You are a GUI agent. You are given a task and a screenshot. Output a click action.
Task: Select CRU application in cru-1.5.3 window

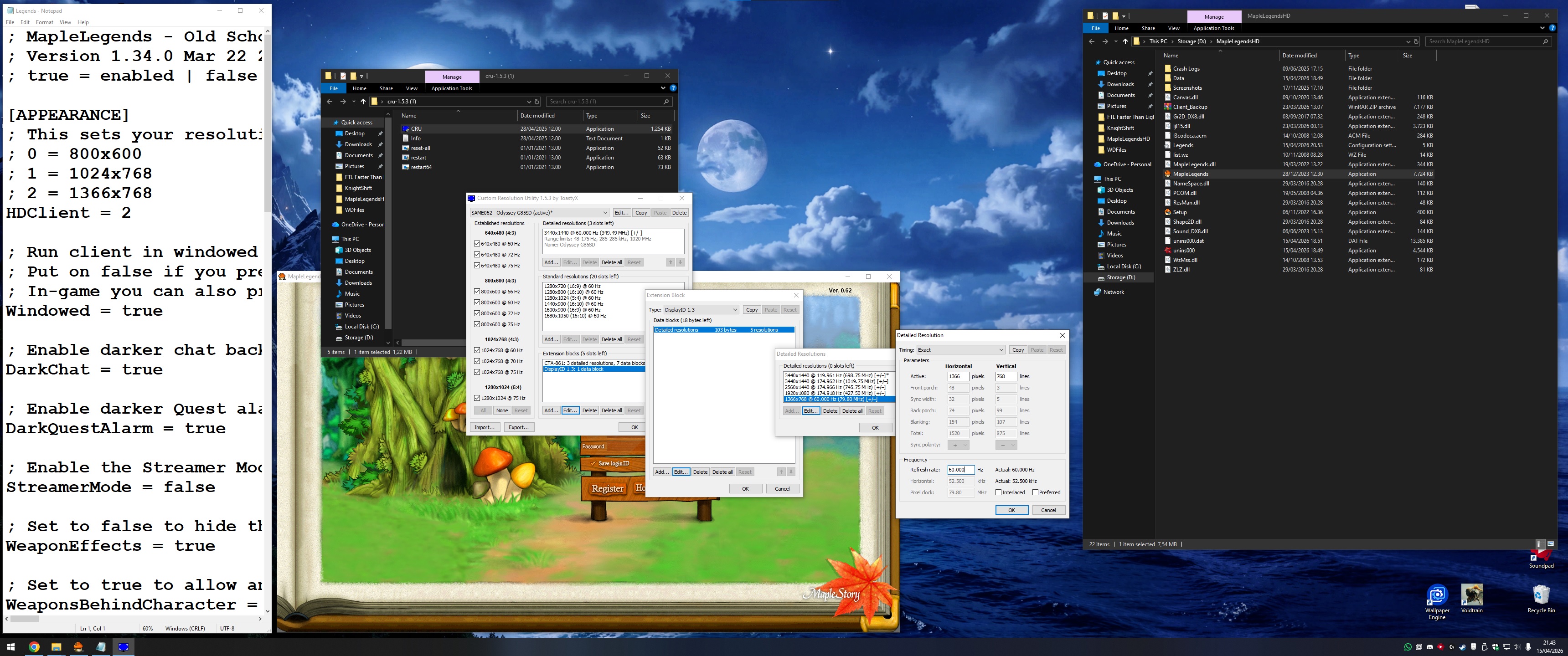pyautogui.click(x=537, y=128)
